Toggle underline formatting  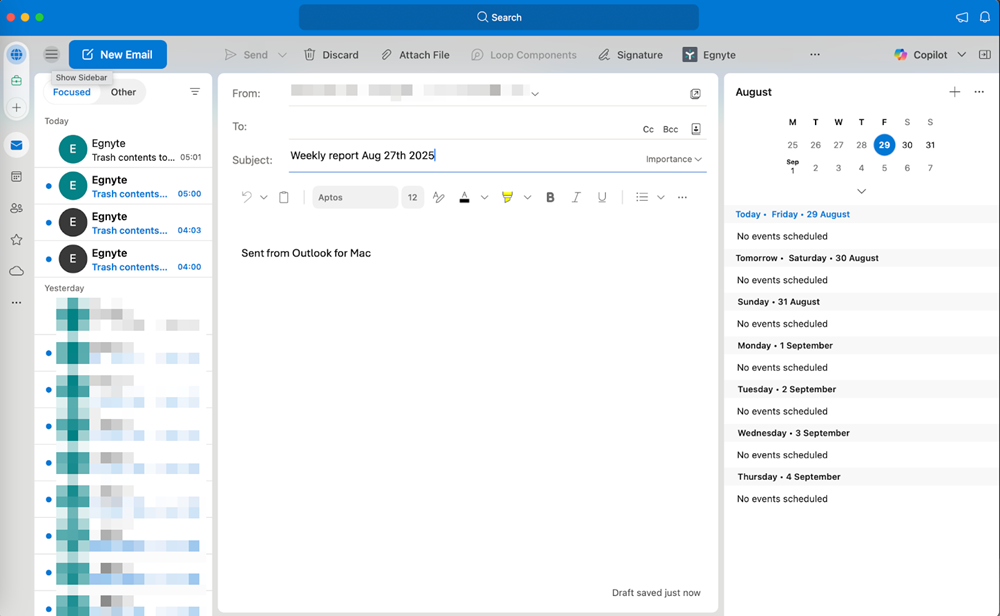pyautogui.click(x=602, y=198)
